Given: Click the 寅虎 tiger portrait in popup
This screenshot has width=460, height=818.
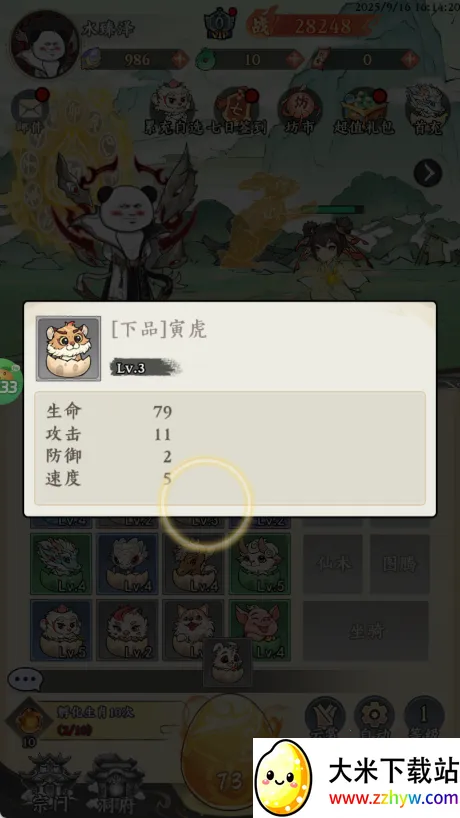Looking at the screenshot, I should click(68, 348).
